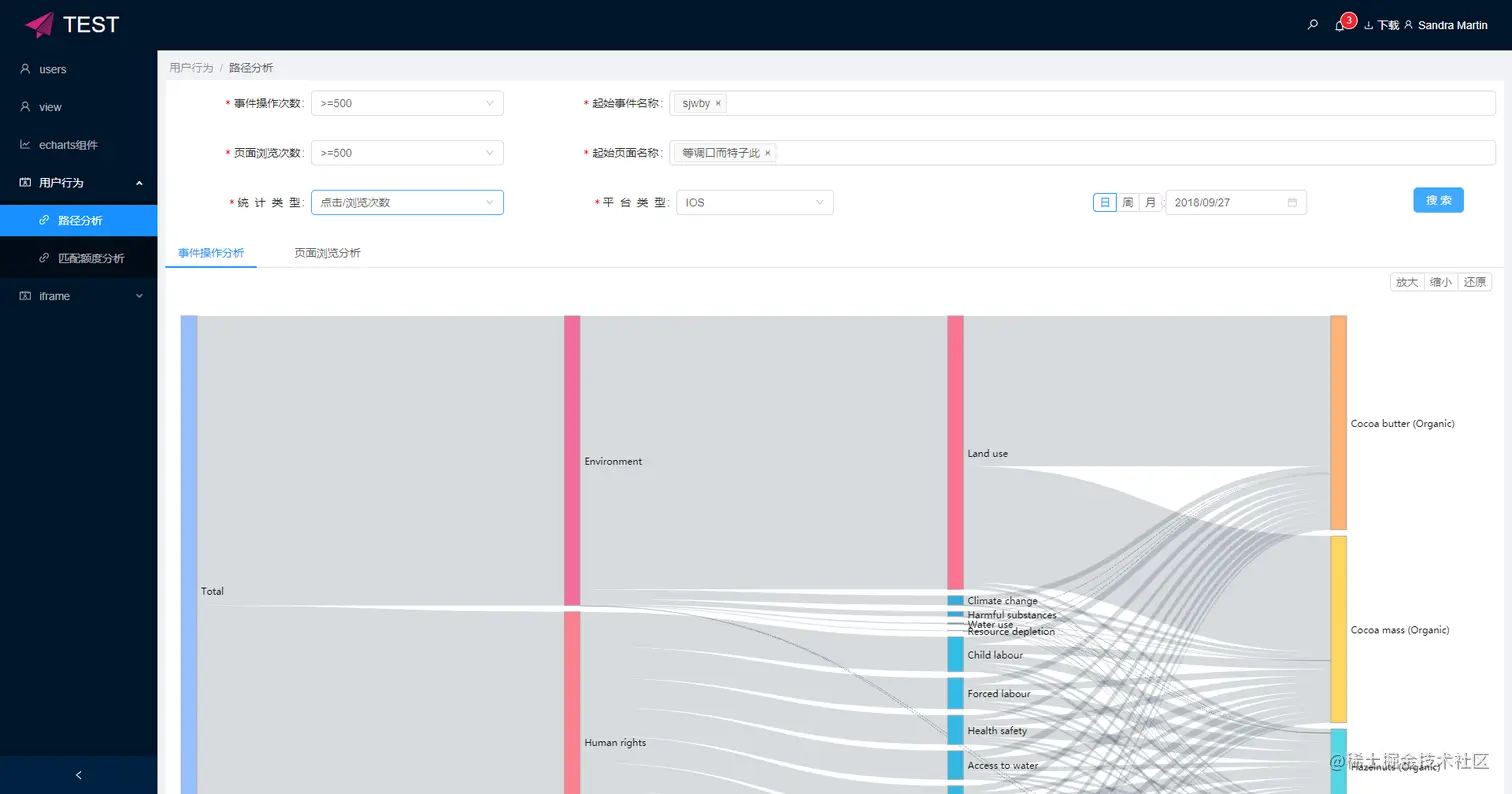This screenshot has height=794, width=1512.
Task: Select the 路径分析 menu entry
Action: pyautogui.click(x=78, y=220)
